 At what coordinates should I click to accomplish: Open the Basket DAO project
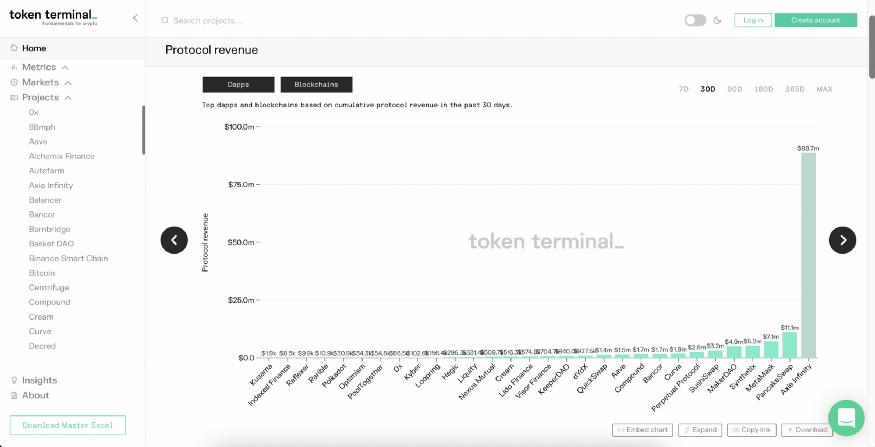coord(51,244)
